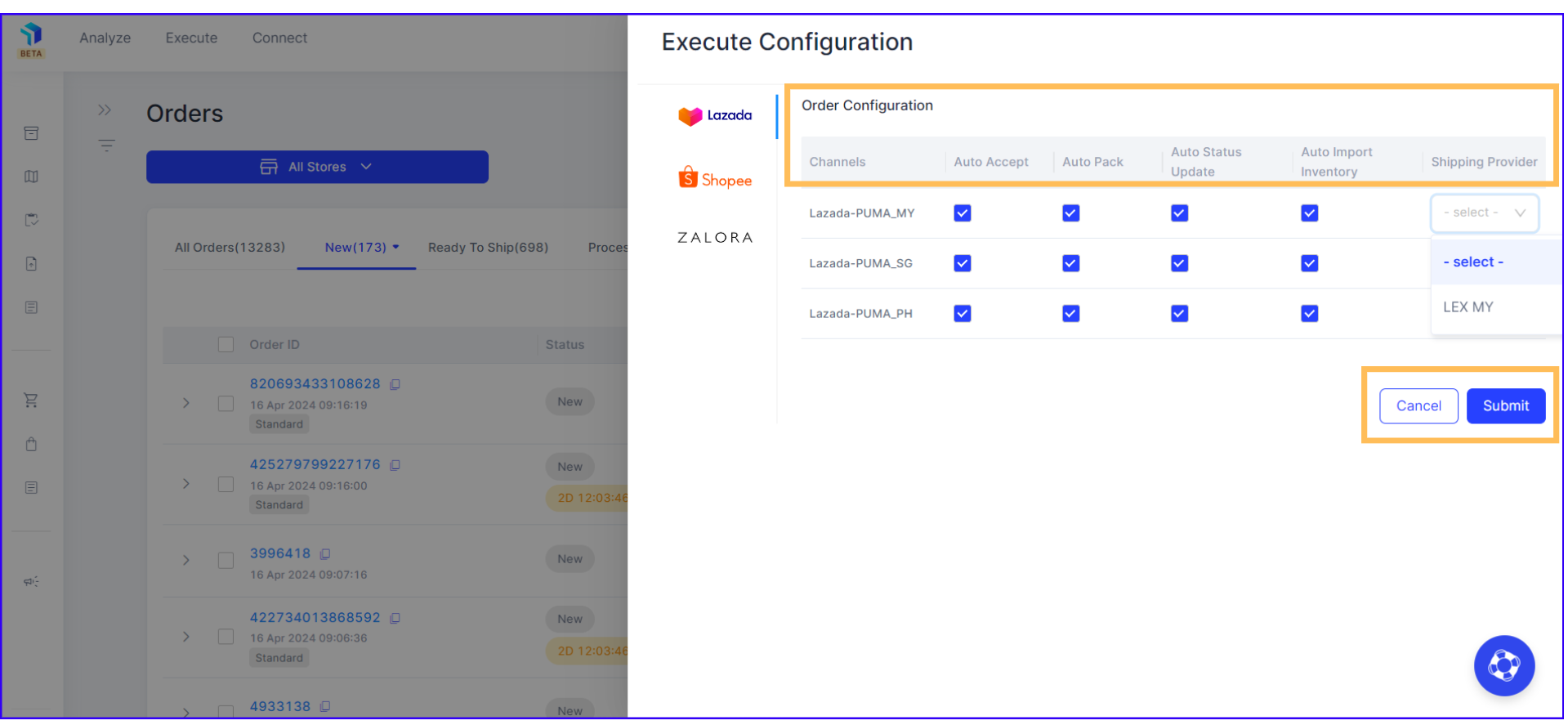The width and height of the screenshot is (1568, 725).
Task: Select the Shopee logo channel
Action: 715,179
